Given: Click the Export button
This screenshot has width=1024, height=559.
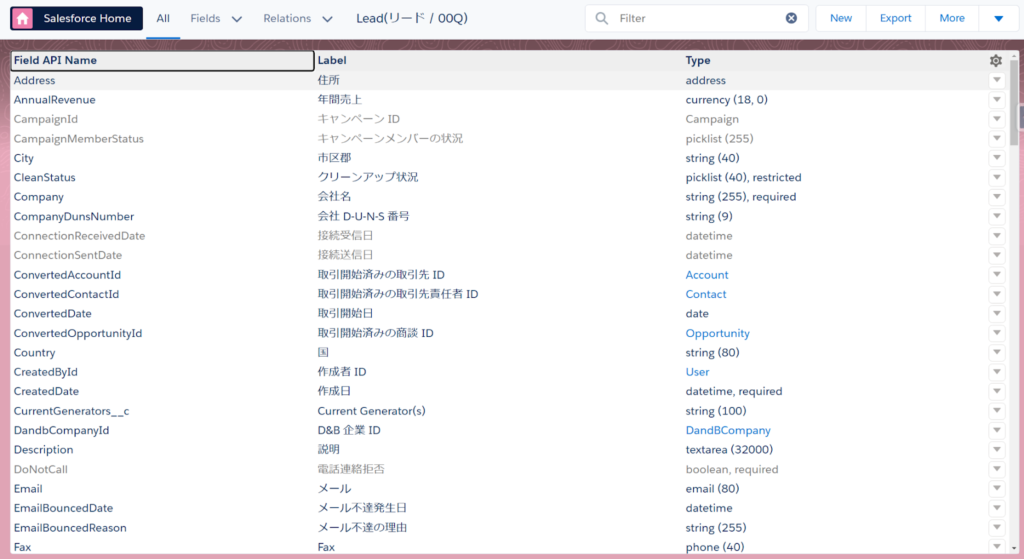Looking at the screenshot, I should pyautogui.click(x=895, y=18).
